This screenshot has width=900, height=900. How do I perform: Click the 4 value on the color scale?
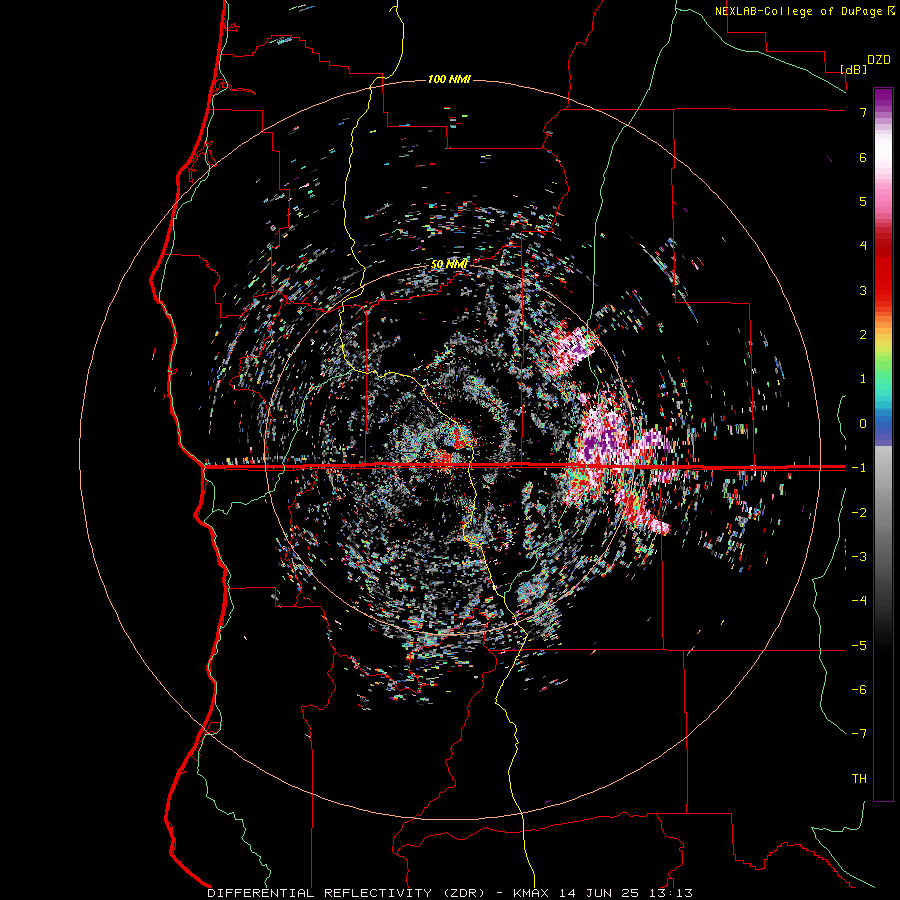pyautogui.click(x=863, y=246)
